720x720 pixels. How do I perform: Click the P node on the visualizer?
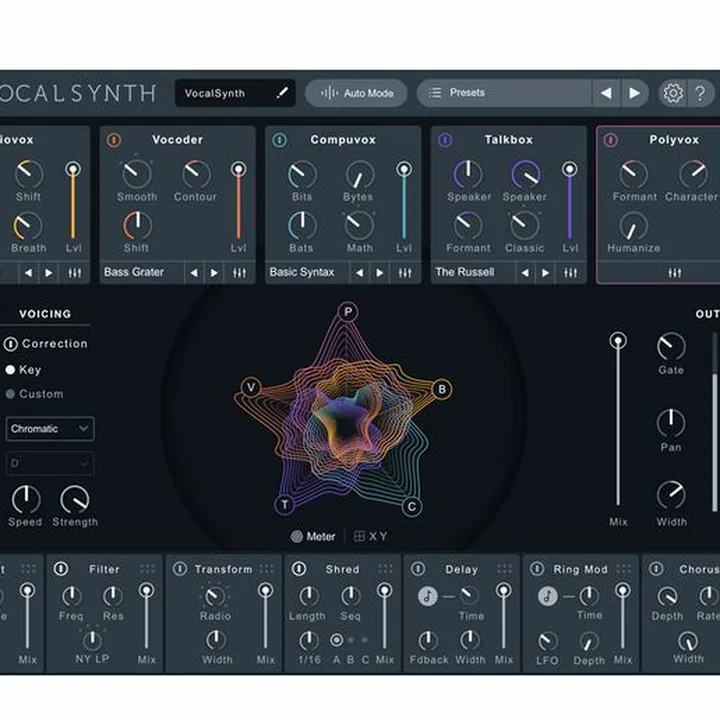[x=348, y=312]
